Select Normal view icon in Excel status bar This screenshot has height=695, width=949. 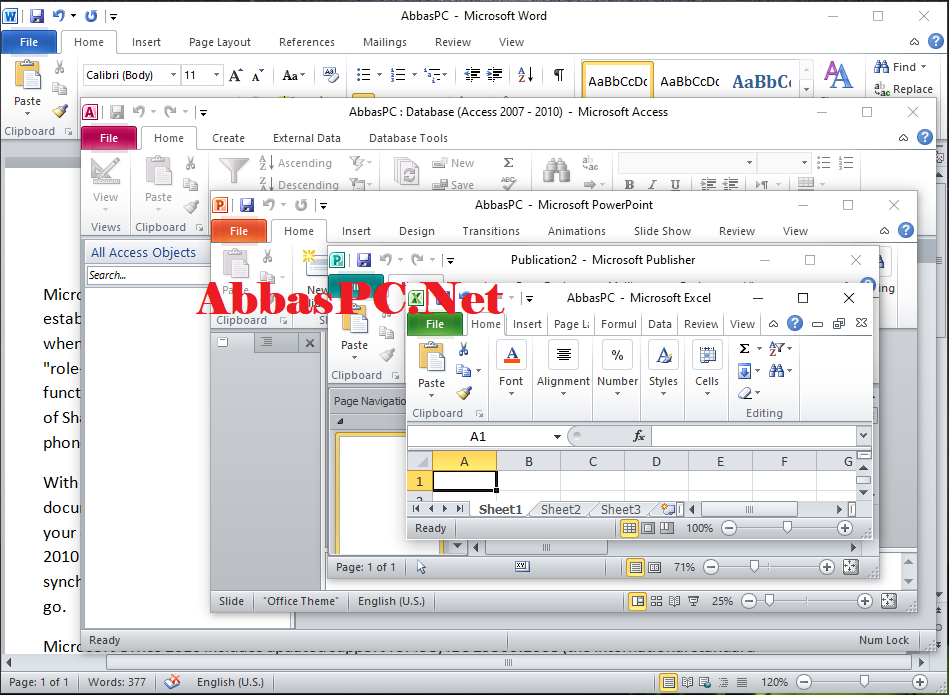pyautogui.click(x=629, y=528)
